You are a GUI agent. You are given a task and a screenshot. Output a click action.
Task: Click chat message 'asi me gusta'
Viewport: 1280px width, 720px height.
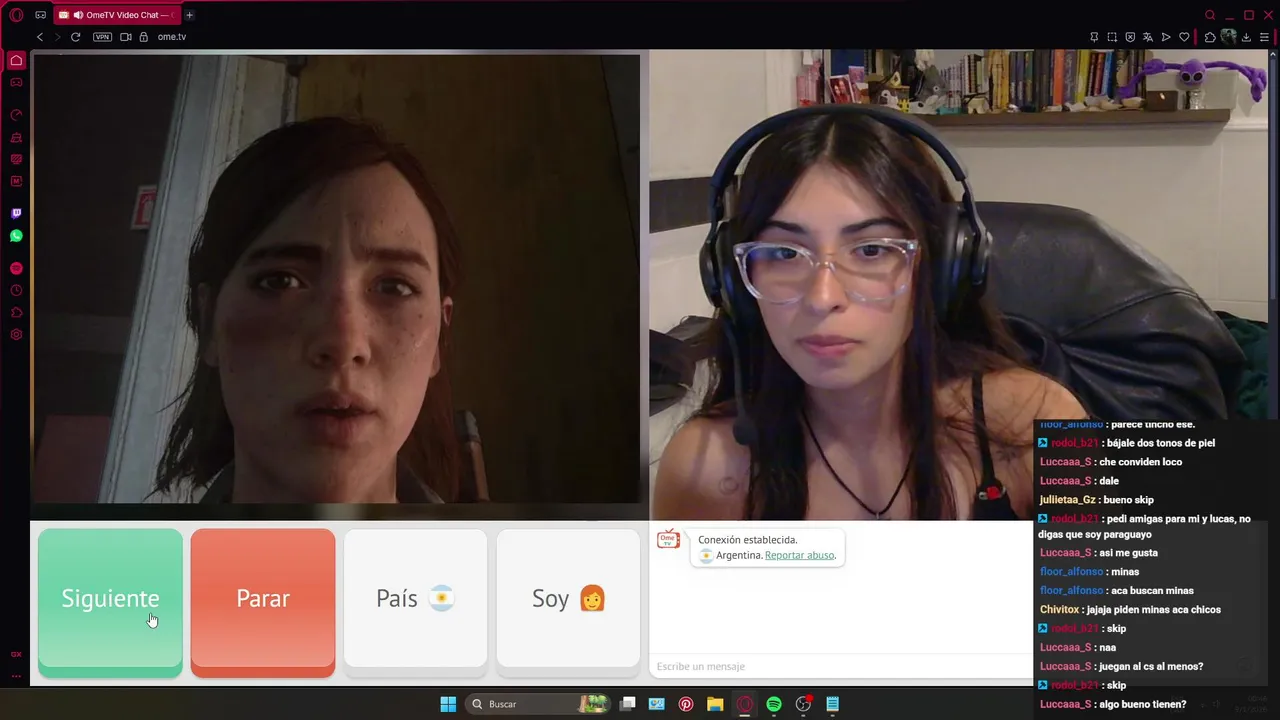point(1127,553)
